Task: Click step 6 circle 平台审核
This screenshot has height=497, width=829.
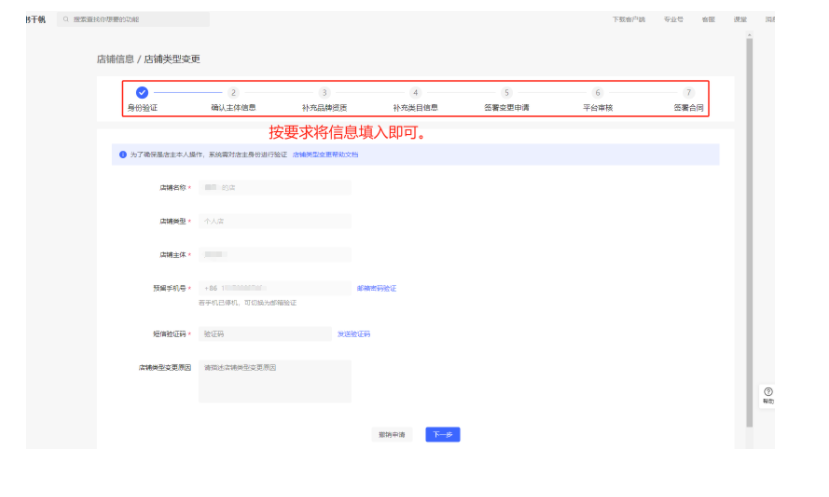Action: [597, 92]
